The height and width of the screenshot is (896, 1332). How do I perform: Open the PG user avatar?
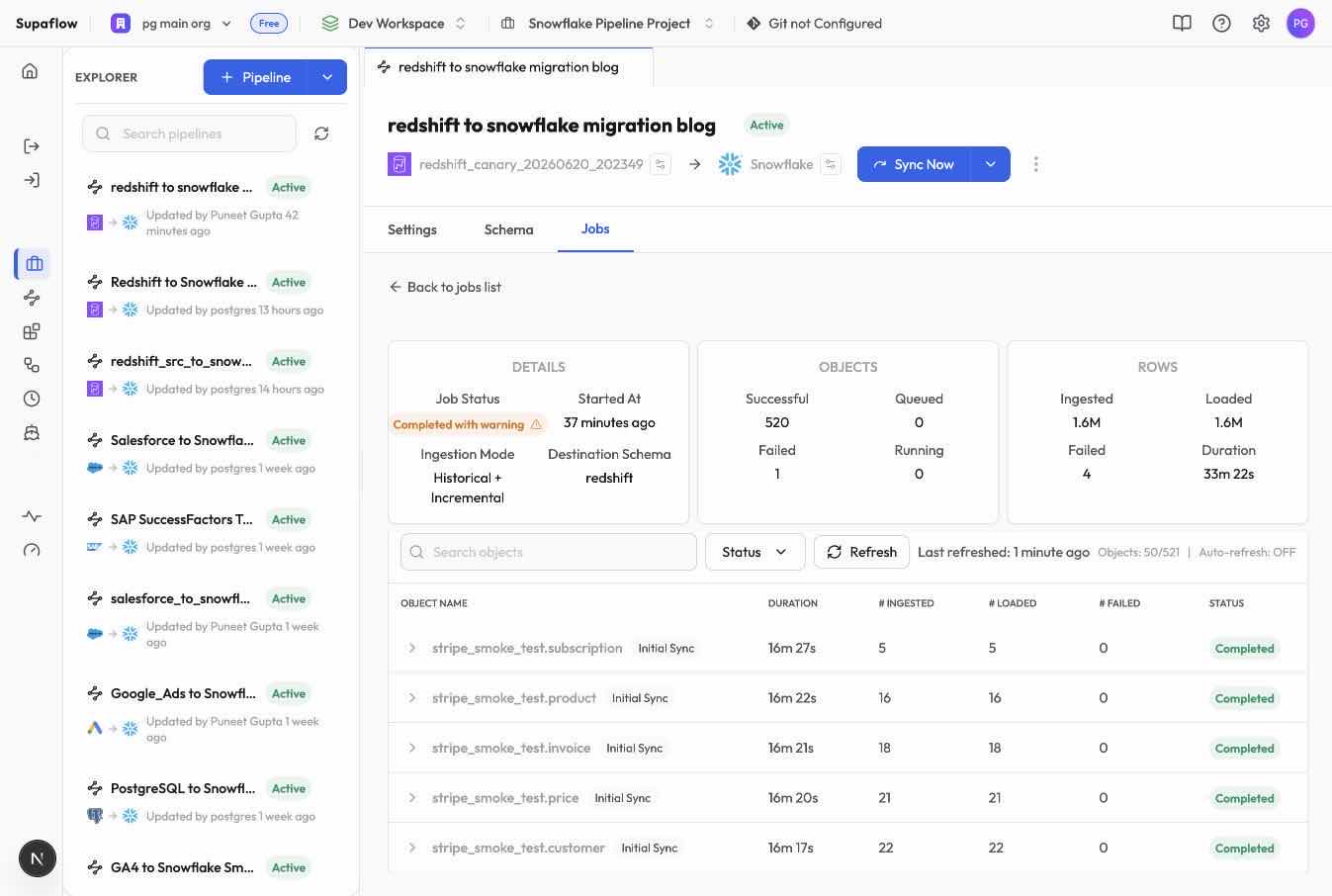[x=1300, y=23]
